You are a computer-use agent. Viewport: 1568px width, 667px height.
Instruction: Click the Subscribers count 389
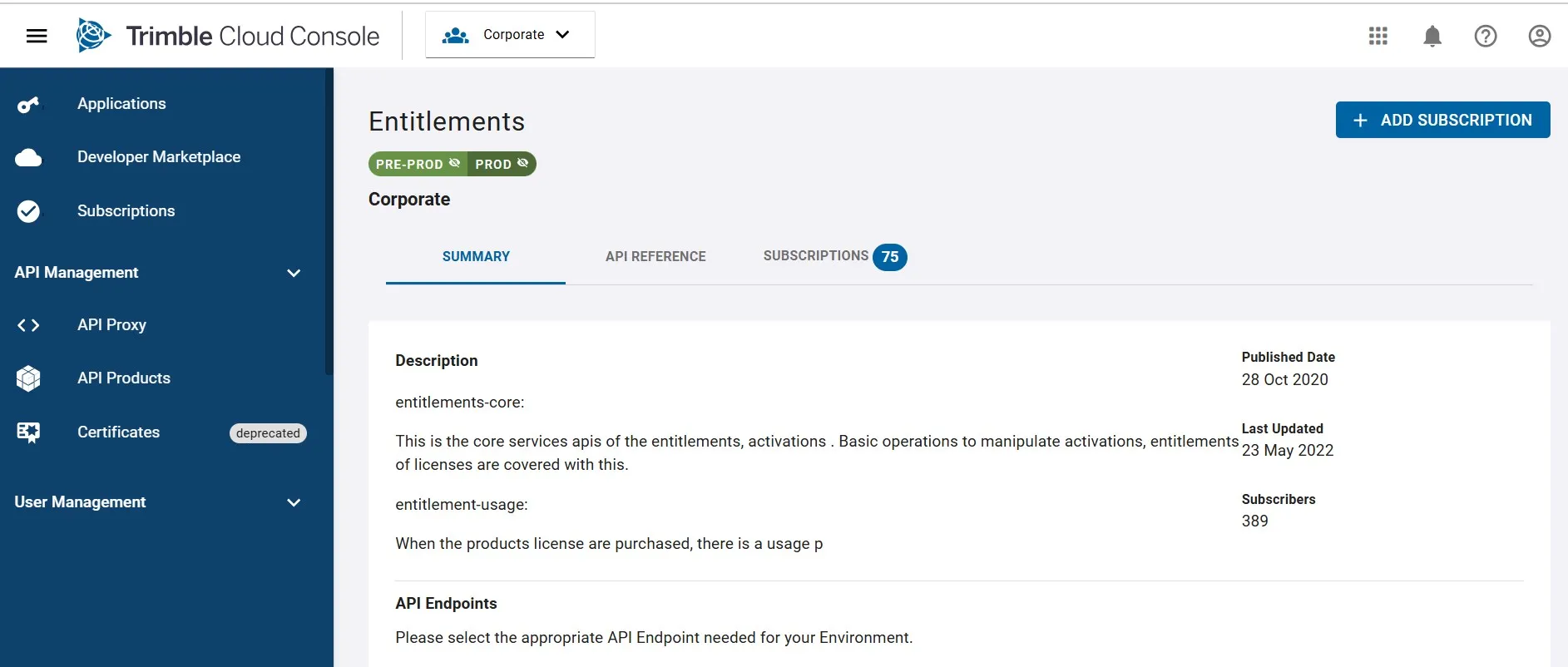coord(1255,521)
